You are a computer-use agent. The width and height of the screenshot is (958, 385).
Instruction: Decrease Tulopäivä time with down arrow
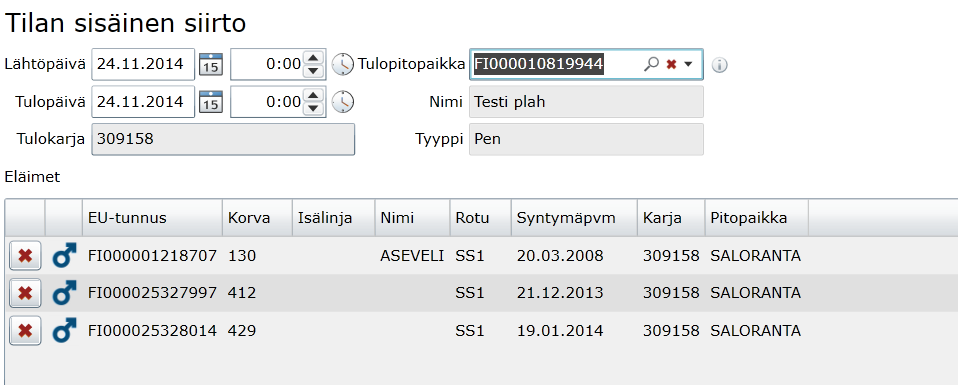coord(313,108)
